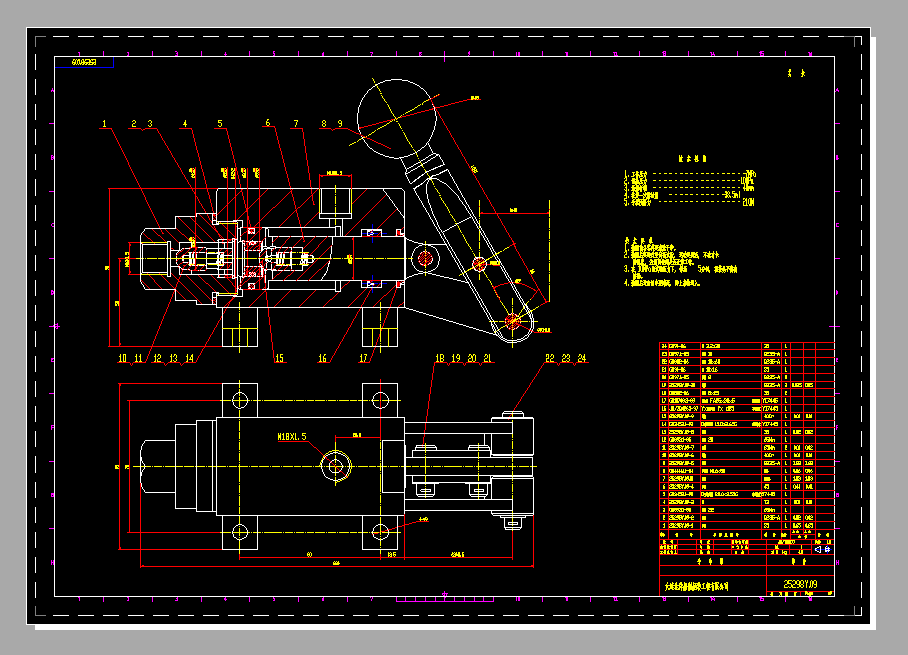Select part callout number 20 label
Image resolution: width=908 pixels, height=655 pixels.
[x=473, y=358]
